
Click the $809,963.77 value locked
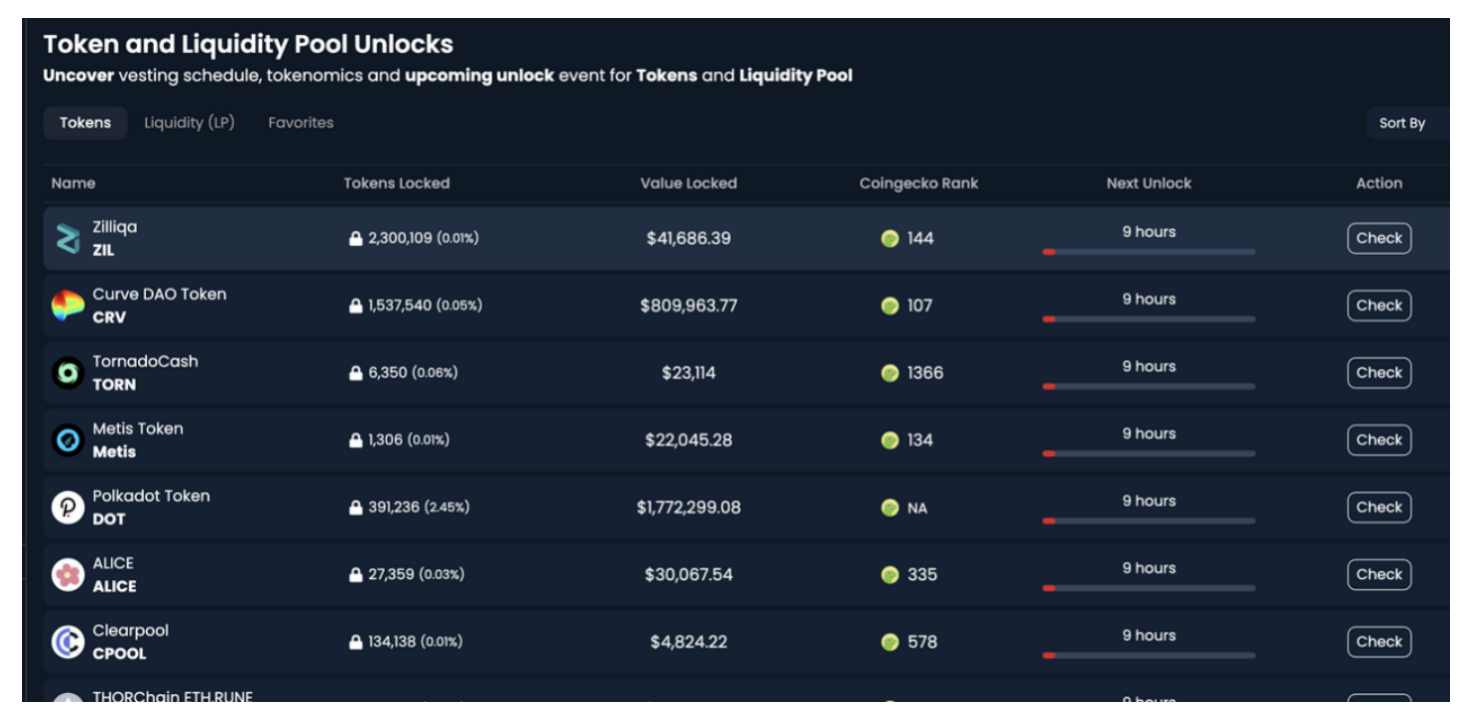689,306
